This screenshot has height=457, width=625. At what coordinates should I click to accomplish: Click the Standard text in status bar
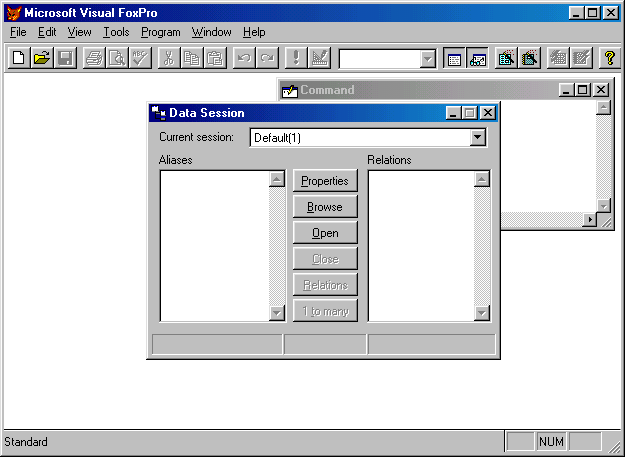tap(26, 442)
